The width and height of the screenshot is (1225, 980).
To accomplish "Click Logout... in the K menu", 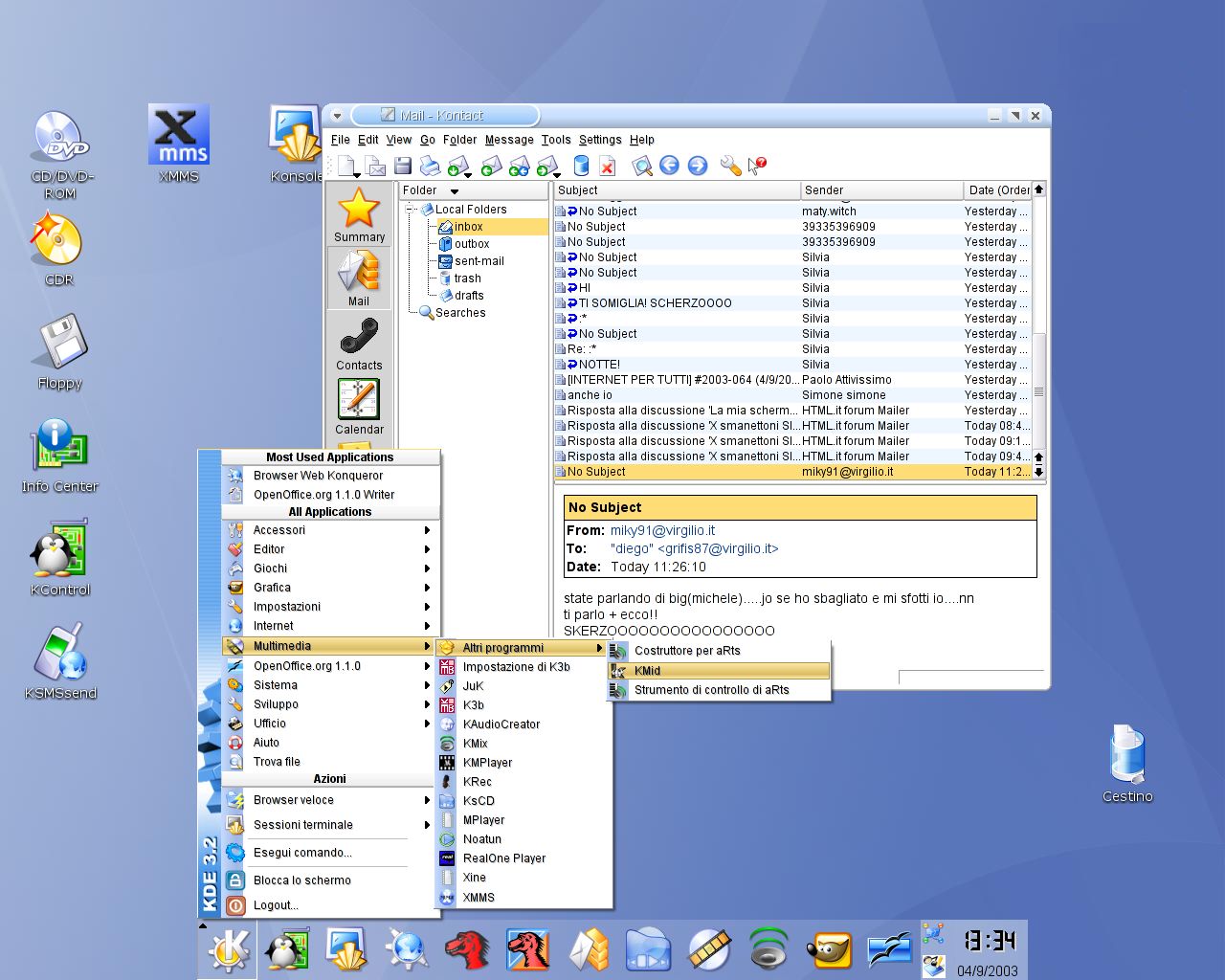I will [x=331, y=905].
